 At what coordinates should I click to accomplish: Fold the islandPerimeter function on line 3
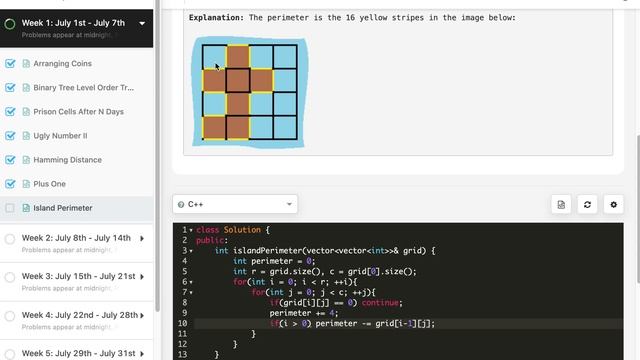pyautogui.click(x=191, y=251)
